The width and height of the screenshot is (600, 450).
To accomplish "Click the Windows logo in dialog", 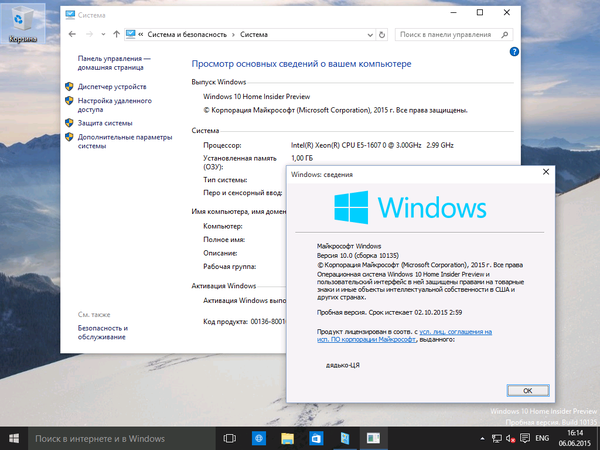I will click(351, 207).
